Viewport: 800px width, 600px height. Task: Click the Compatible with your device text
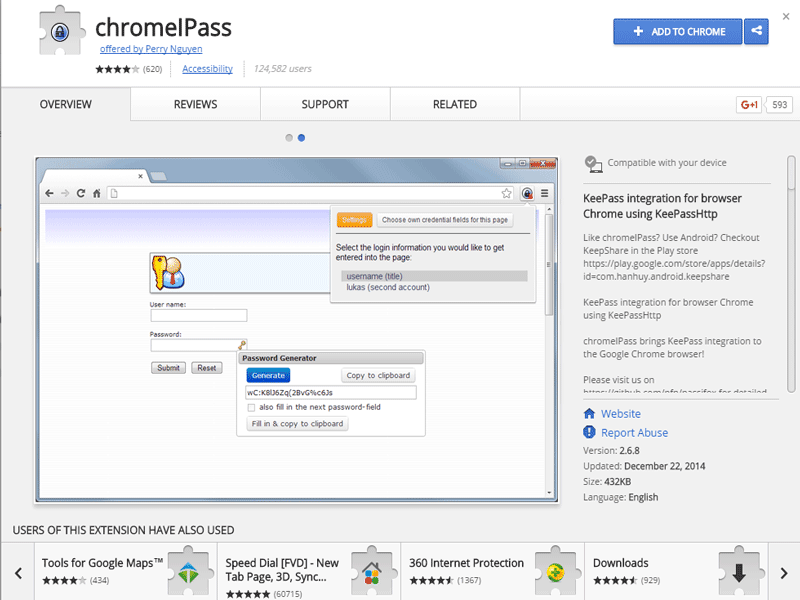pos(667,163)
